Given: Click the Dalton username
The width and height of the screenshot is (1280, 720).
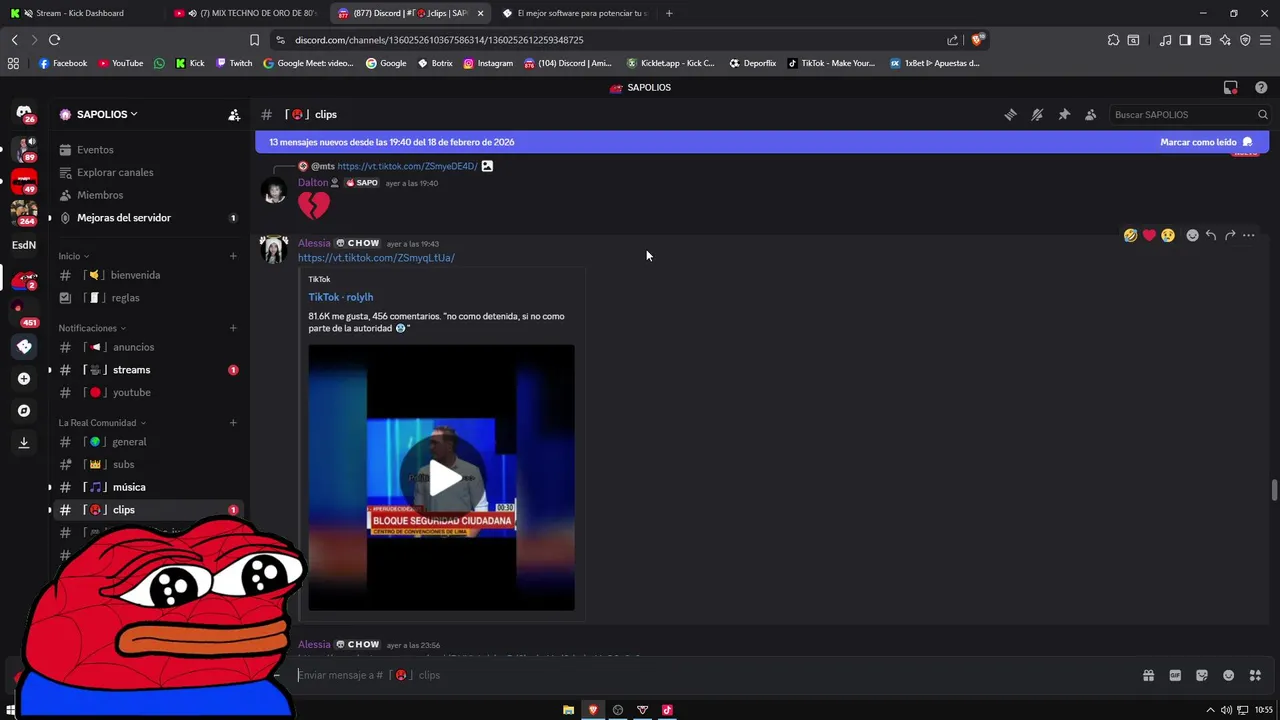Looking at the screenshot, I should pos(313,183).
